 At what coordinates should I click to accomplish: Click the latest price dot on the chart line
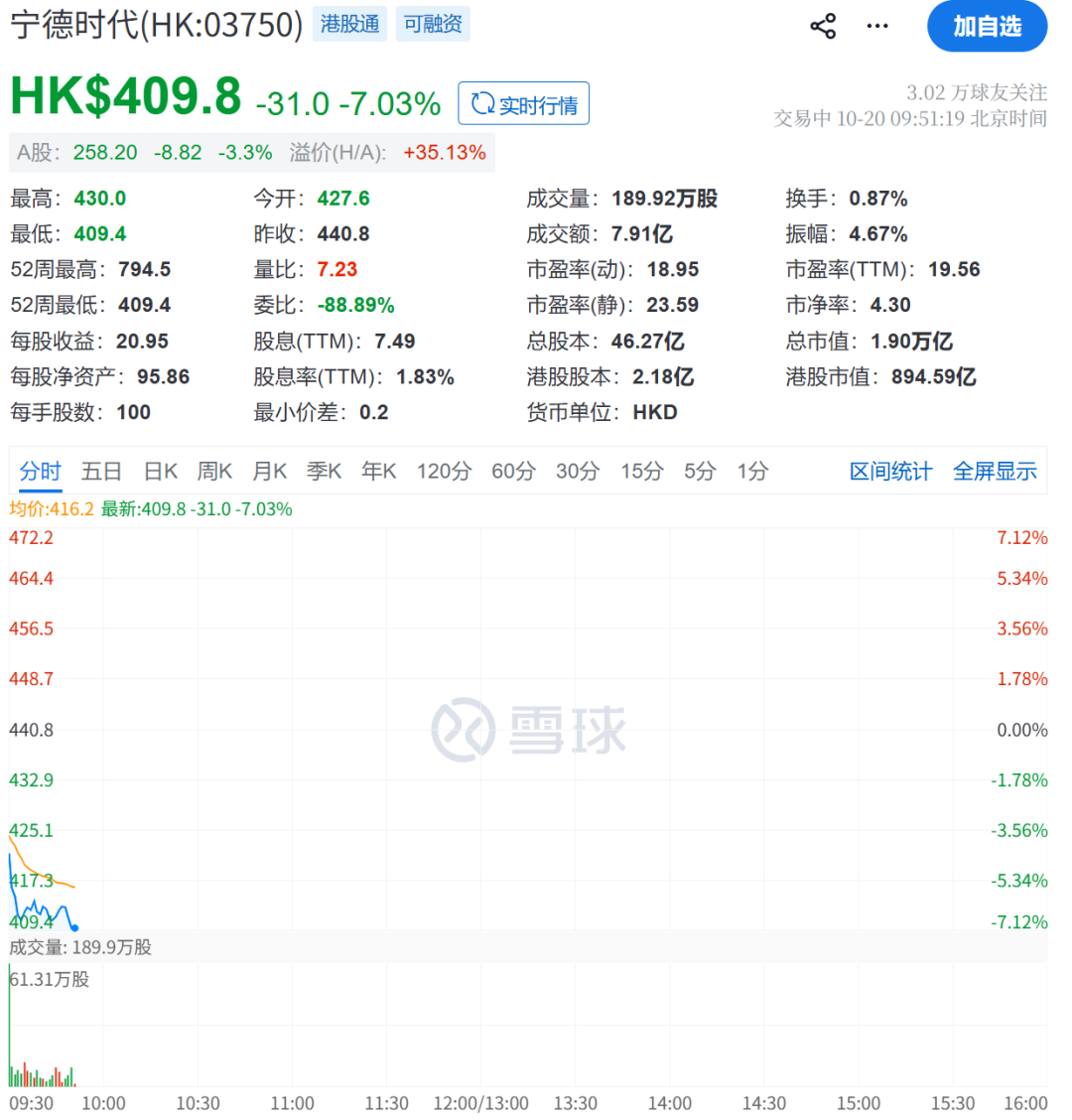coord(75,927)
